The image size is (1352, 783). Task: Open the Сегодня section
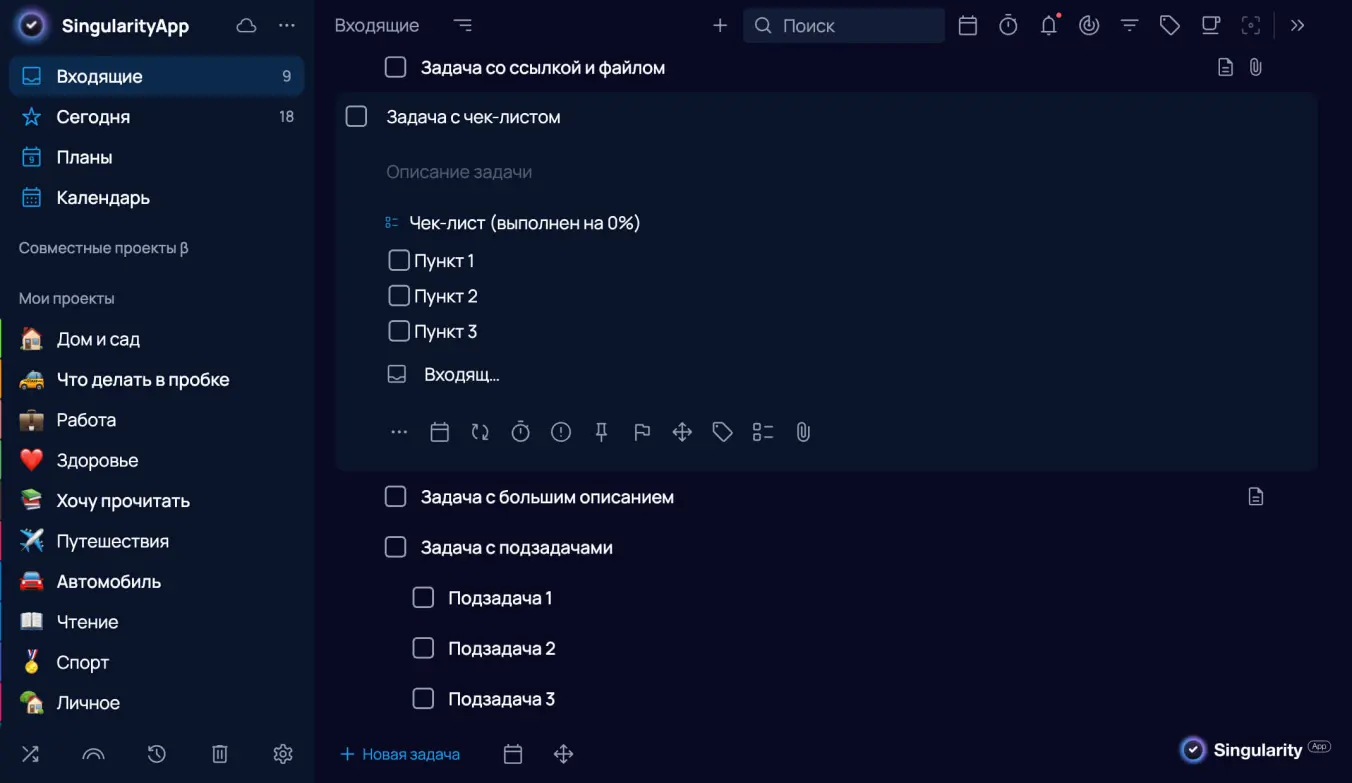(93, 117)
